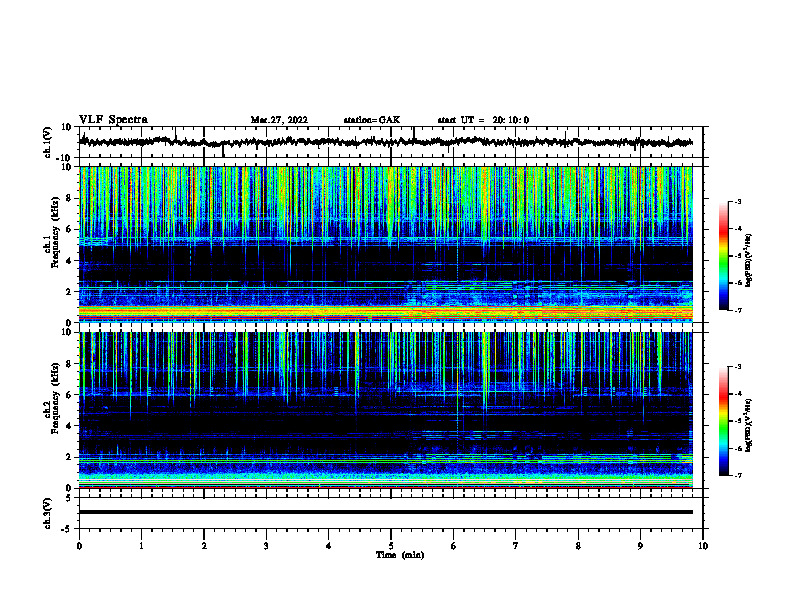This screenshot has height=612, width=792.
Task: Click the "8" kHz tick on ch.1 frequency axis
Action: (69, 198)
